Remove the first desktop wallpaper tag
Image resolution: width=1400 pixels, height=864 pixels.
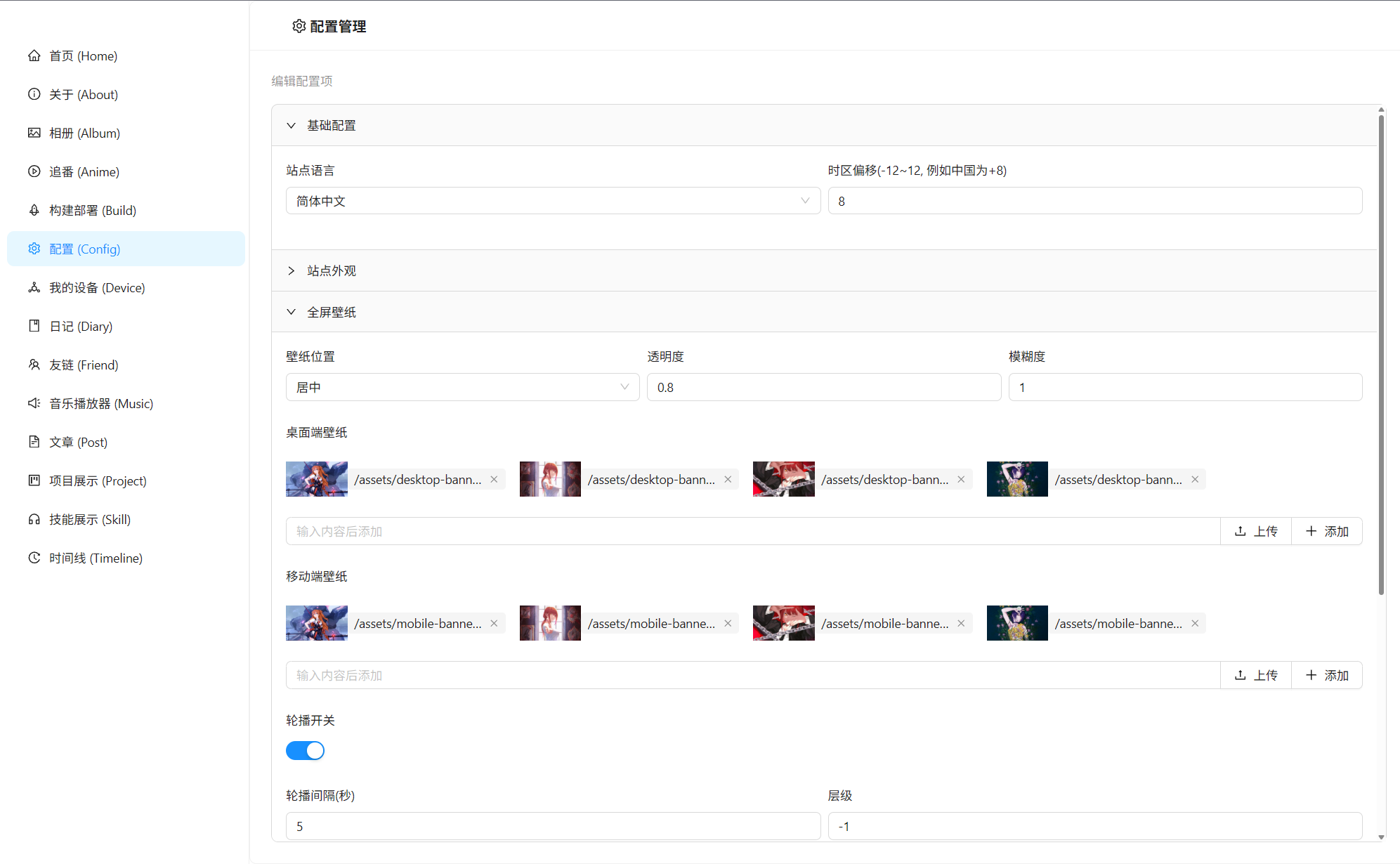tap(494, 479)
